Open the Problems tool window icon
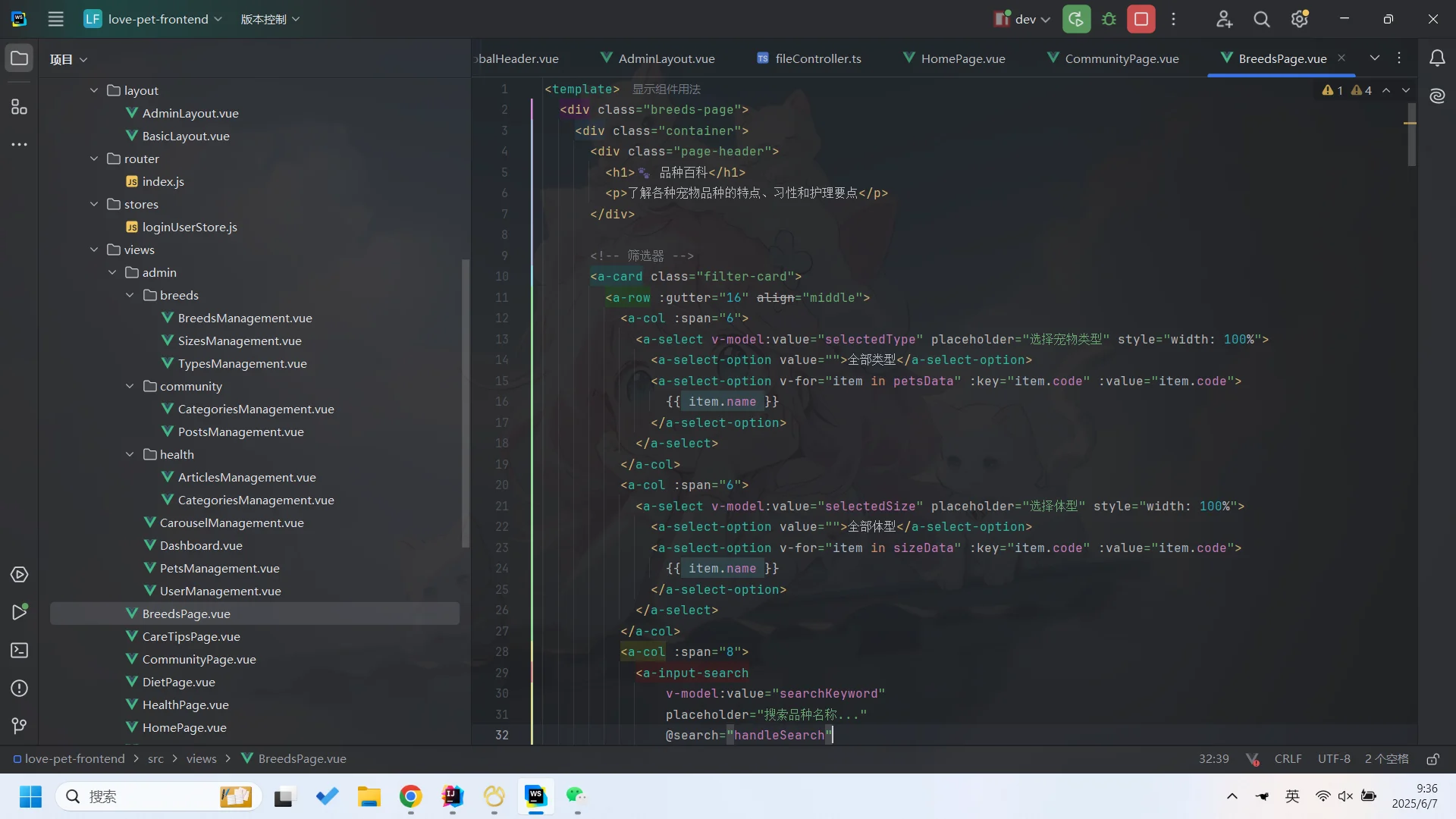Image resolution: width=1456 pixels, height=819 pixels. pos(19,689)
